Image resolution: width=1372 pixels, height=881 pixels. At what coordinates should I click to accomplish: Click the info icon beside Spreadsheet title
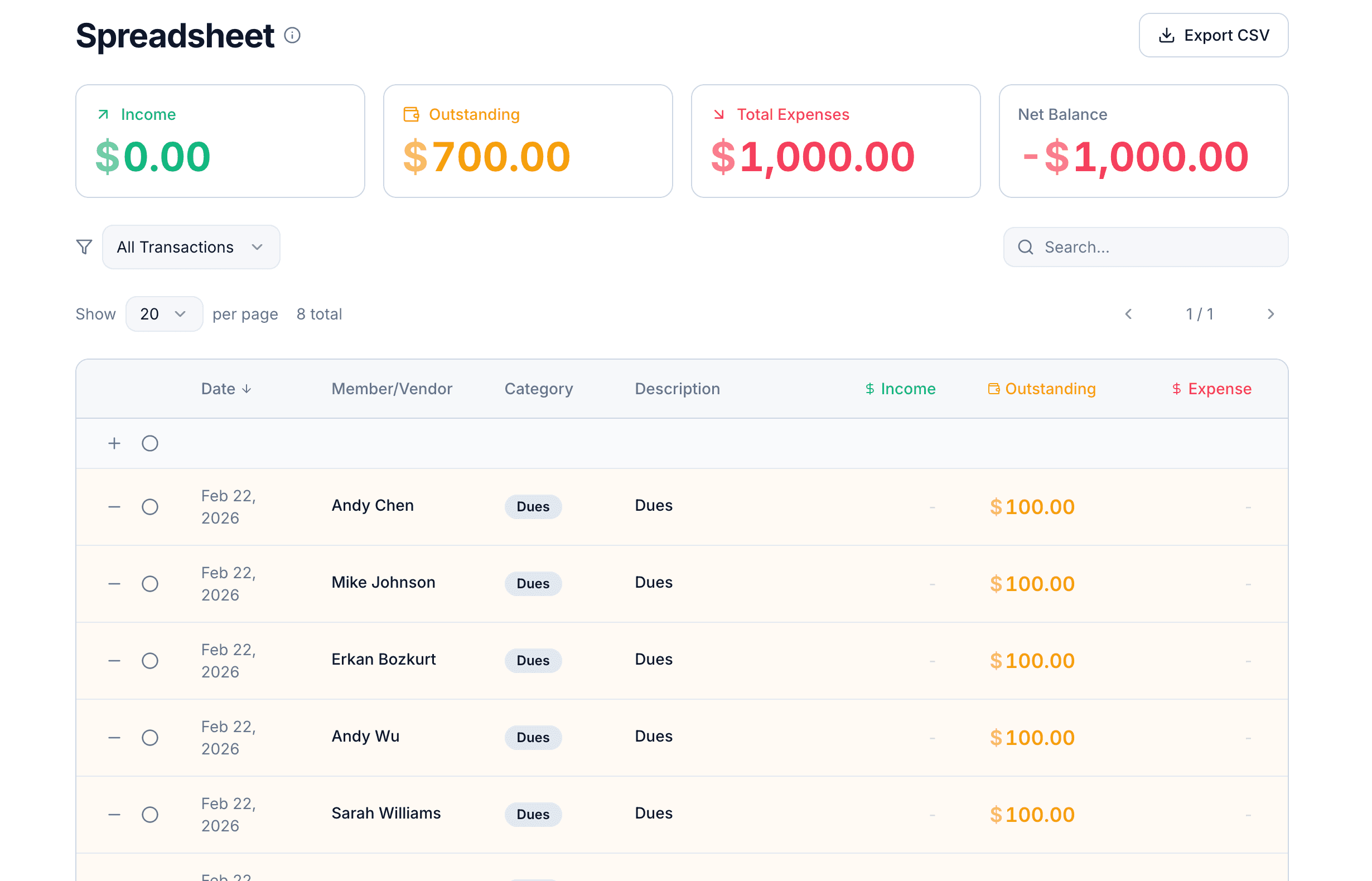[292, 36]
